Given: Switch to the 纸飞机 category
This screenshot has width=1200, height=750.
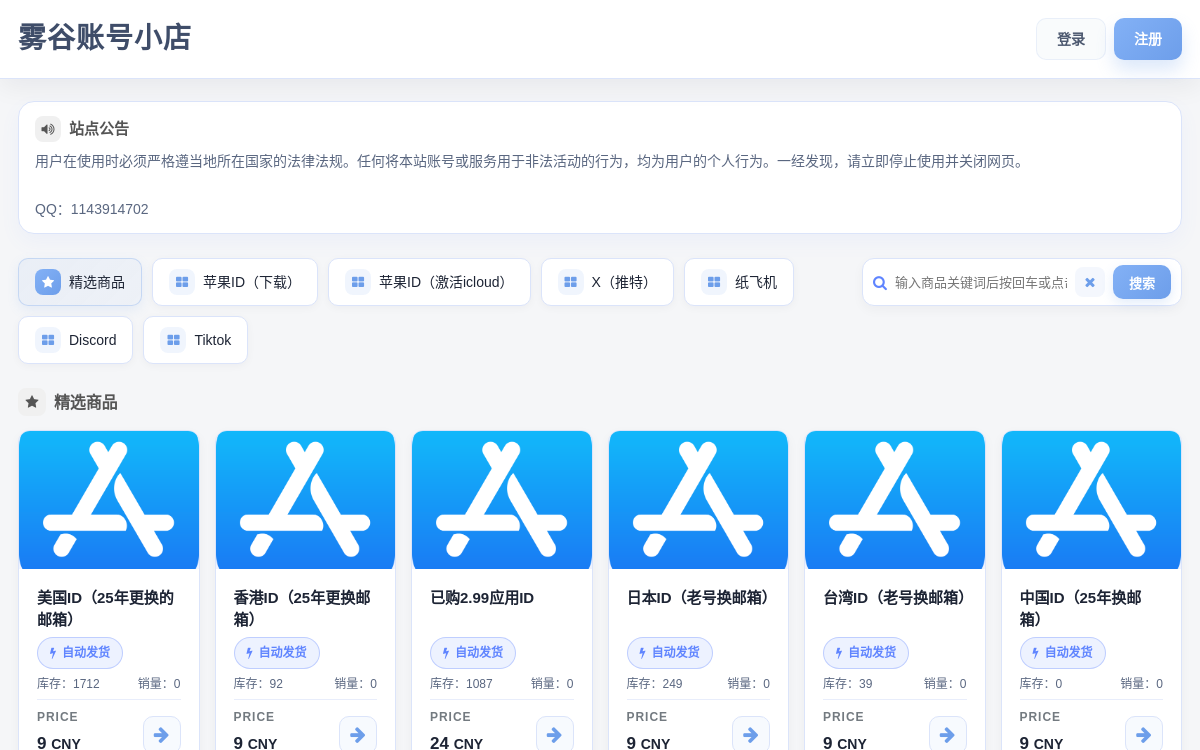Looking at the screenshot, I should [739, 282].
